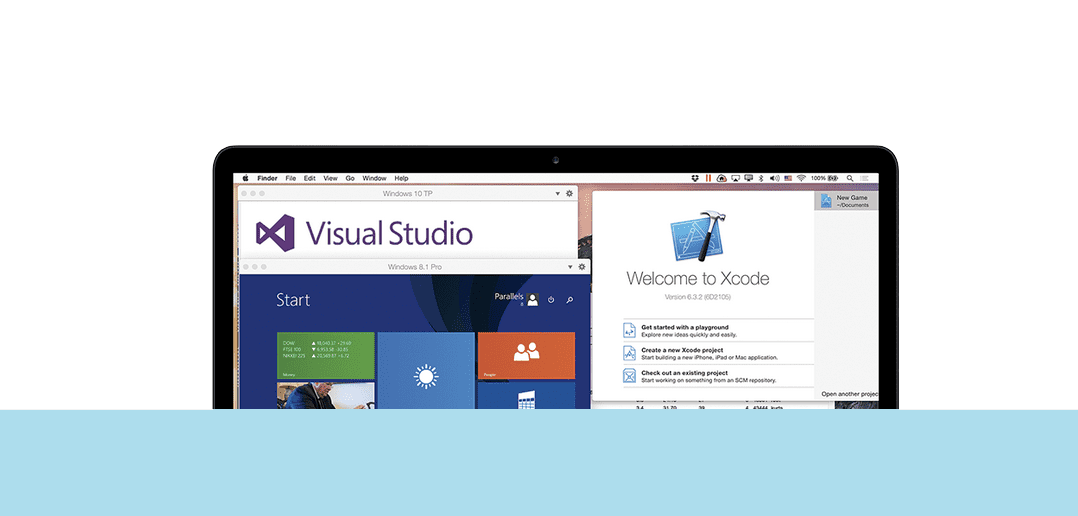Click the cloud backup menu bar icon

click(722, 178)
